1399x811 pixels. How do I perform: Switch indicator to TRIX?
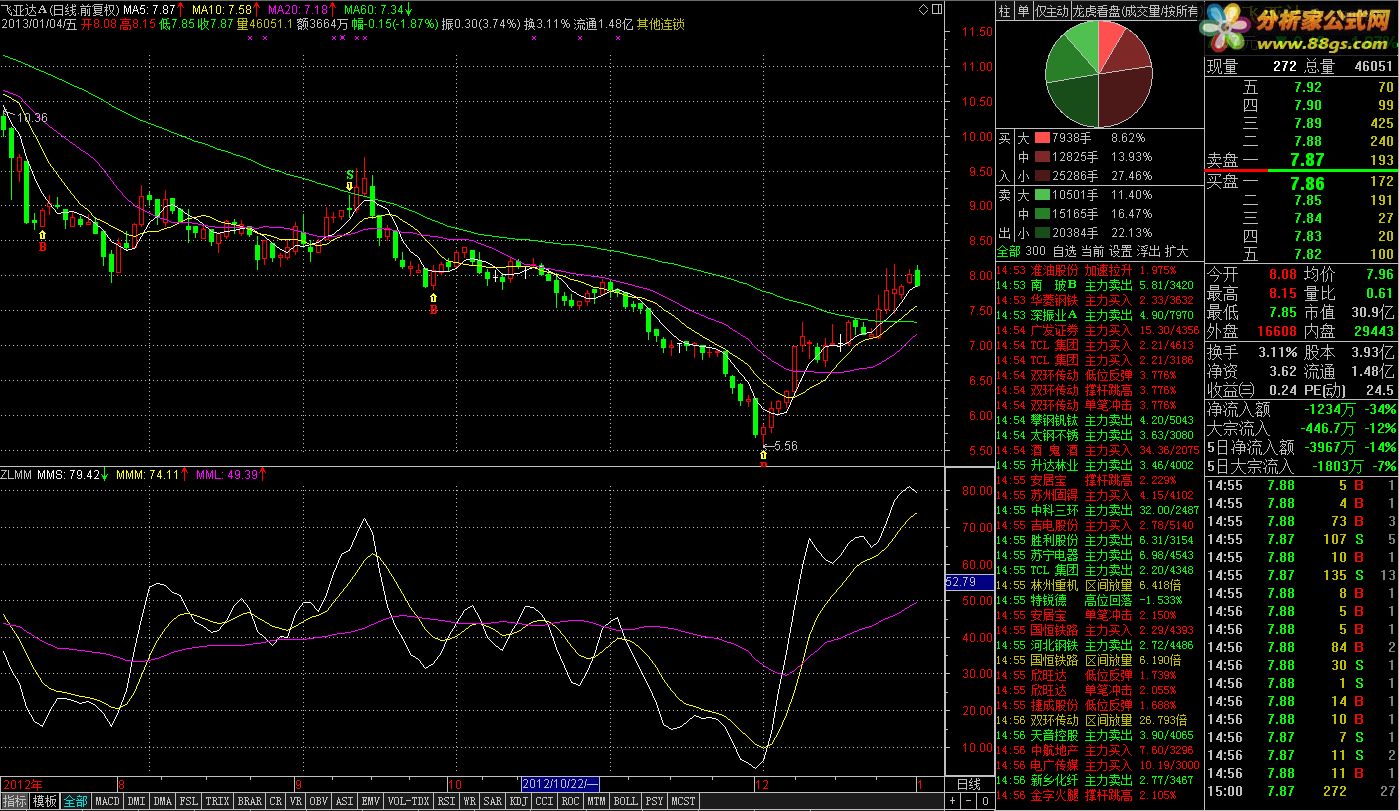(x=217, y=801)
